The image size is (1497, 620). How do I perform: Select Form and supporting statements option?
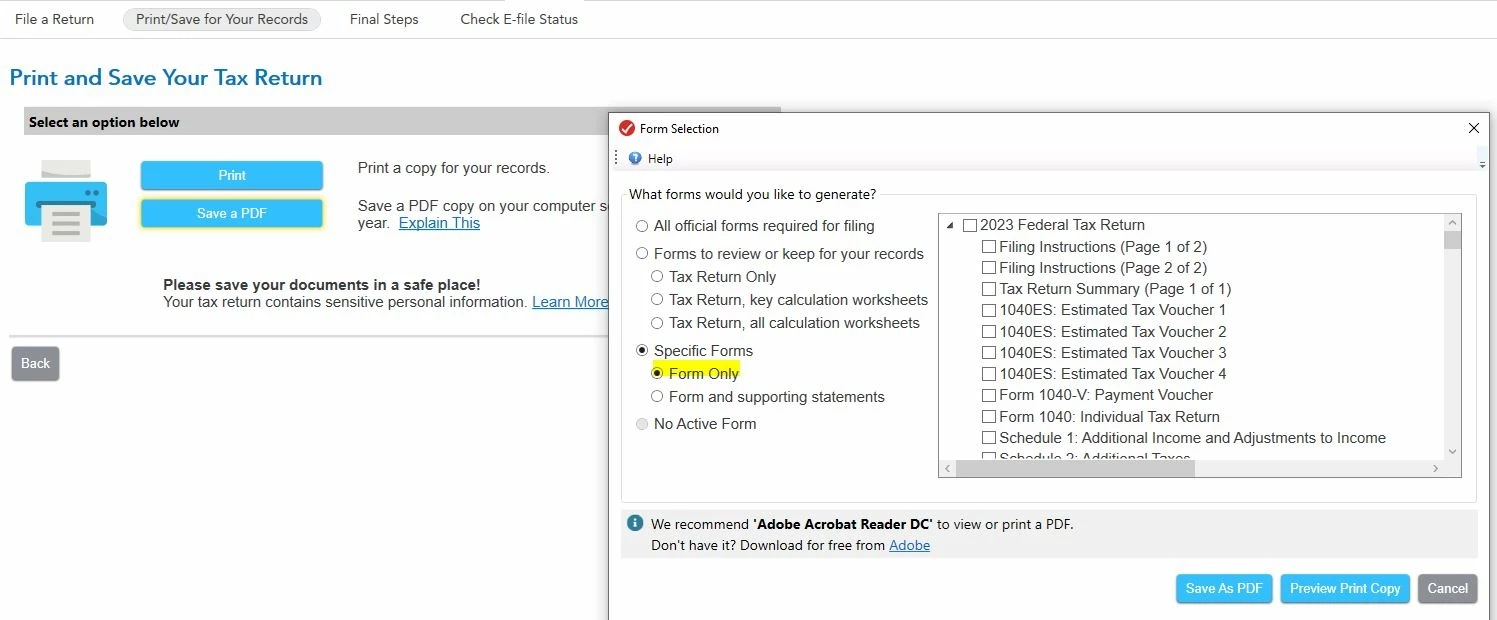657,397
